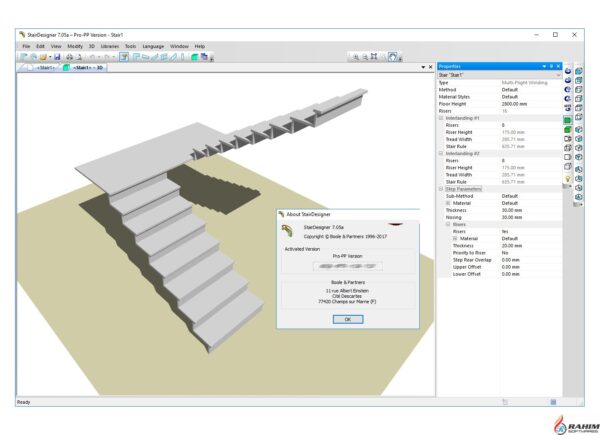The height and width of the screenshot is (435, 600).
Task: Collapse the Interlanding #1 section
Action: (441, 118)
